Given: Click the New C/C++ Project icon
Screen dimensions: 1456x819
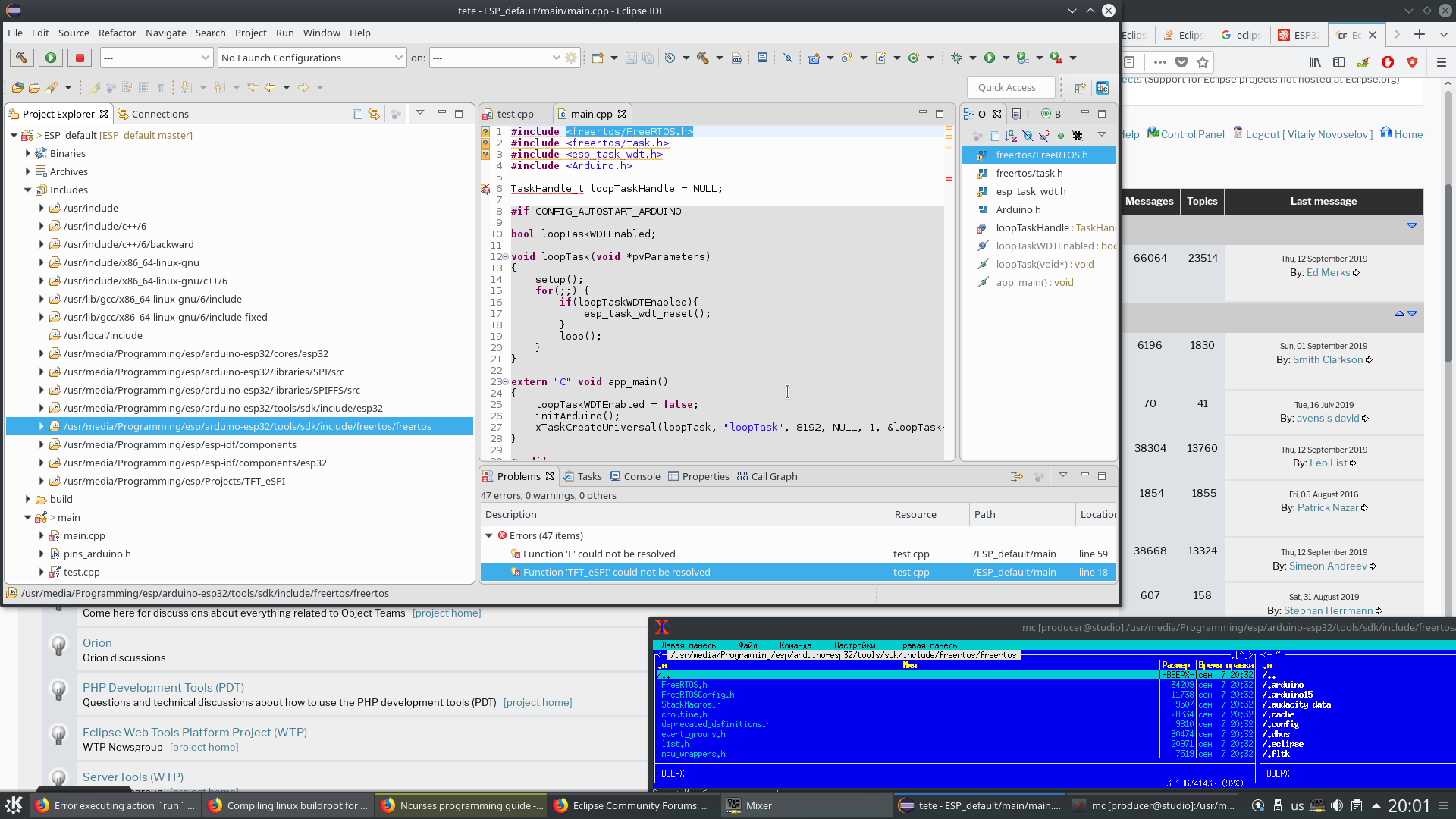Looking at the screenshot, I should point(814,58).
